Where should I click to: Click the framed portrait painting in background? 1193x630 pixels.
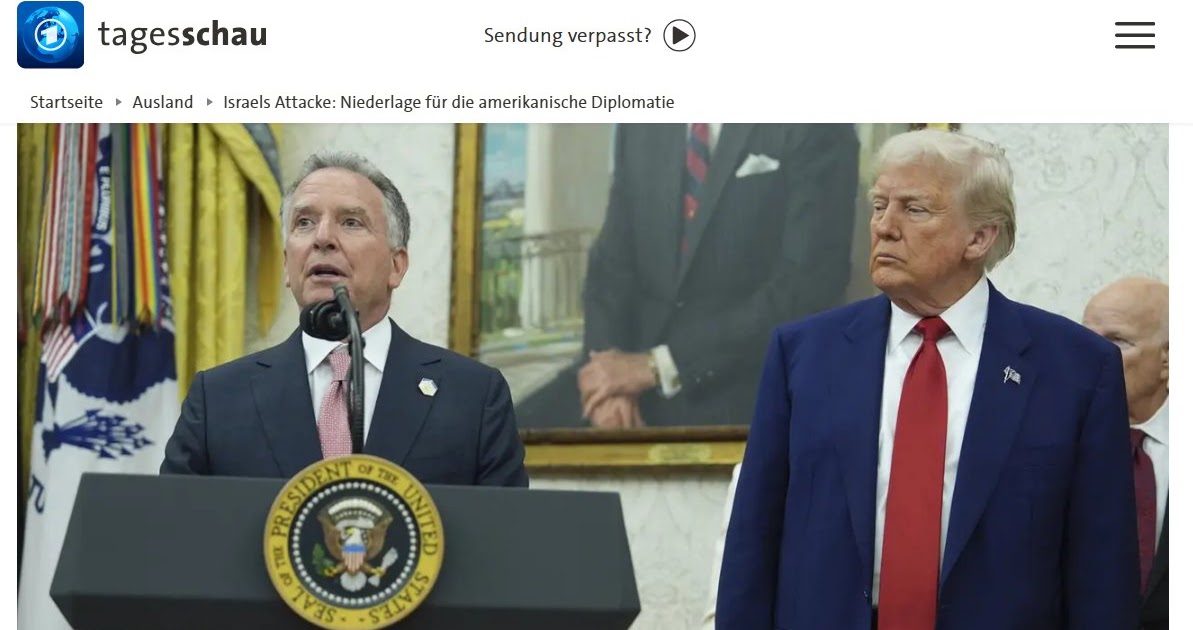point(654,295)
